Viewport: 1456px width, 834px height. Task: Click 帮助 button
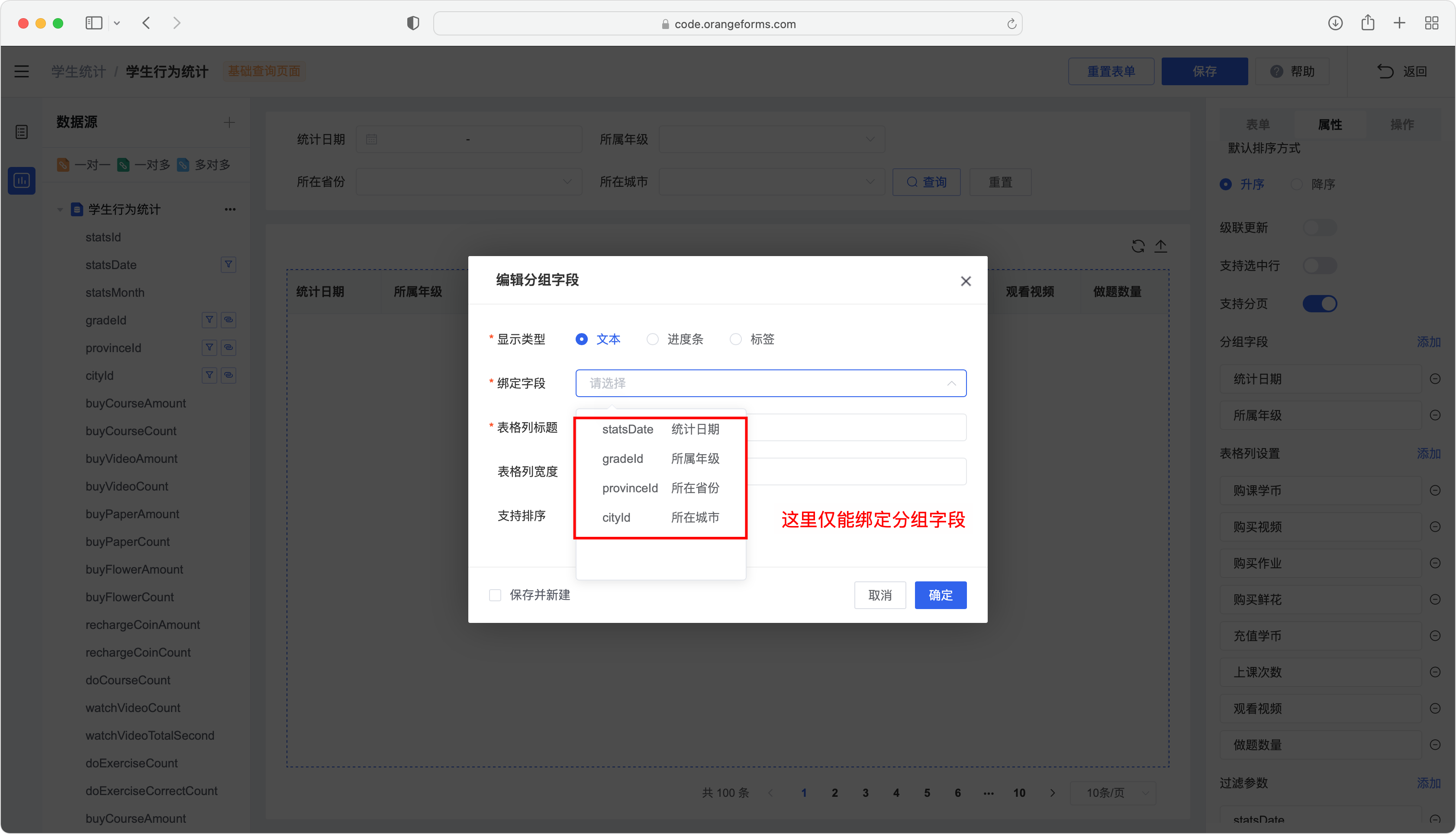1292,72
